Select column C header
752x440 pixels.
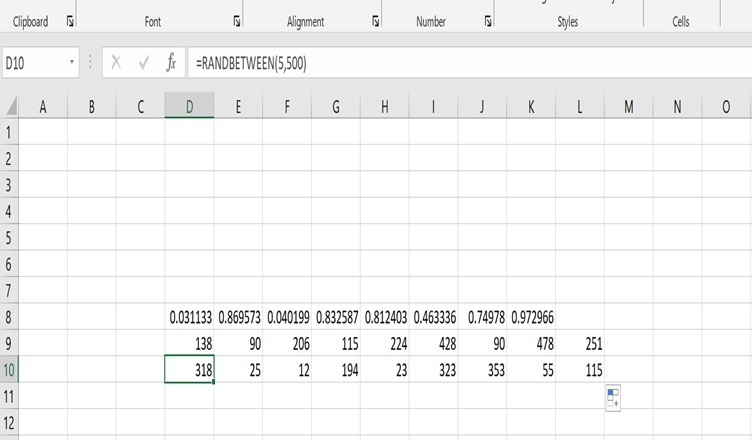click(x=141, y=107)
